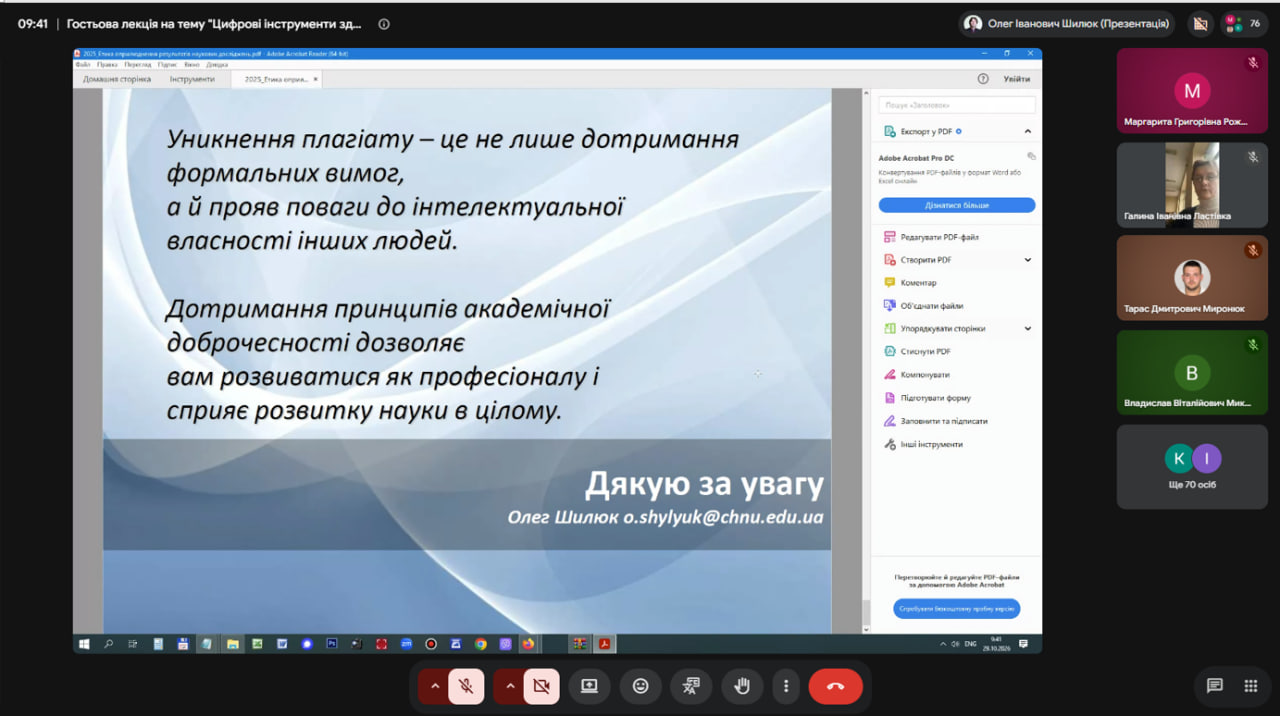Open emoji reactions button
Image resolution: width=1280 pixels, height=716 pixels.
tap(640, 686)
